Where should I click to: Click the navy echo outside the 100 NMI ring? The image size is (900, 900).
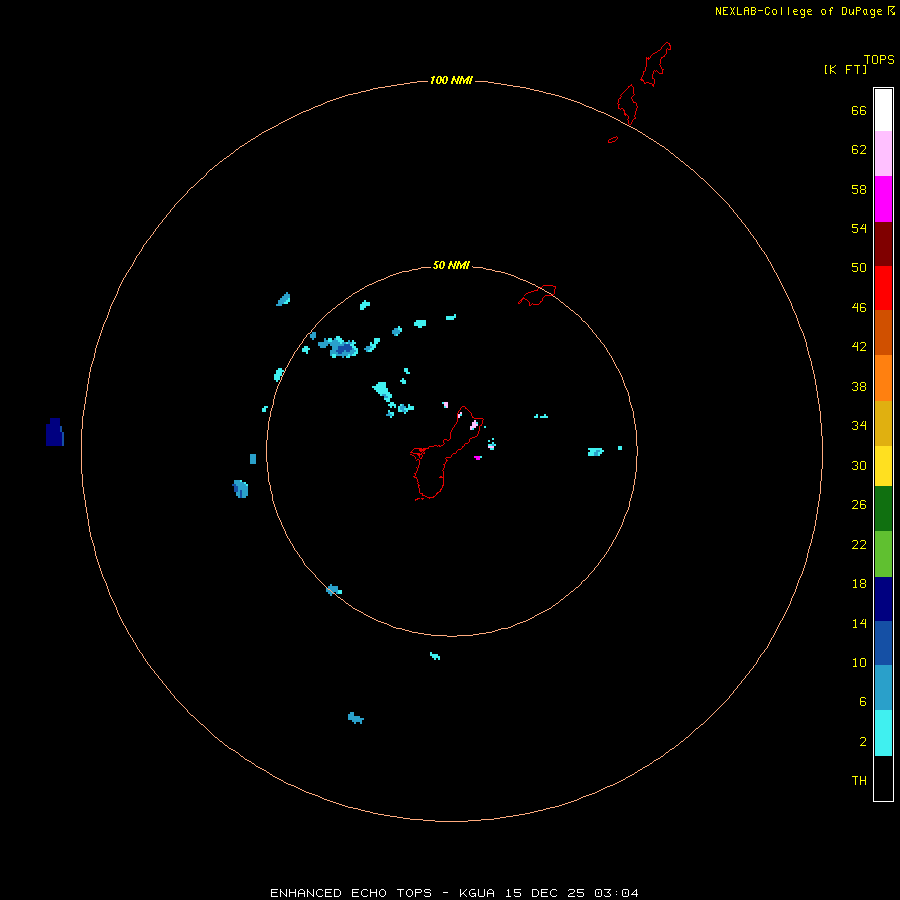point(55,432)
